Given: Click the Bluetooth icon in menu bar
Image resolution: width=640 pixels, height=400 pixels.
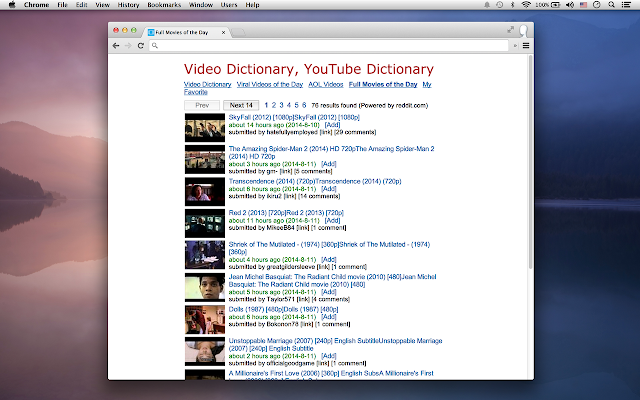Looking at the screenshot, I should tap(513, 5).
